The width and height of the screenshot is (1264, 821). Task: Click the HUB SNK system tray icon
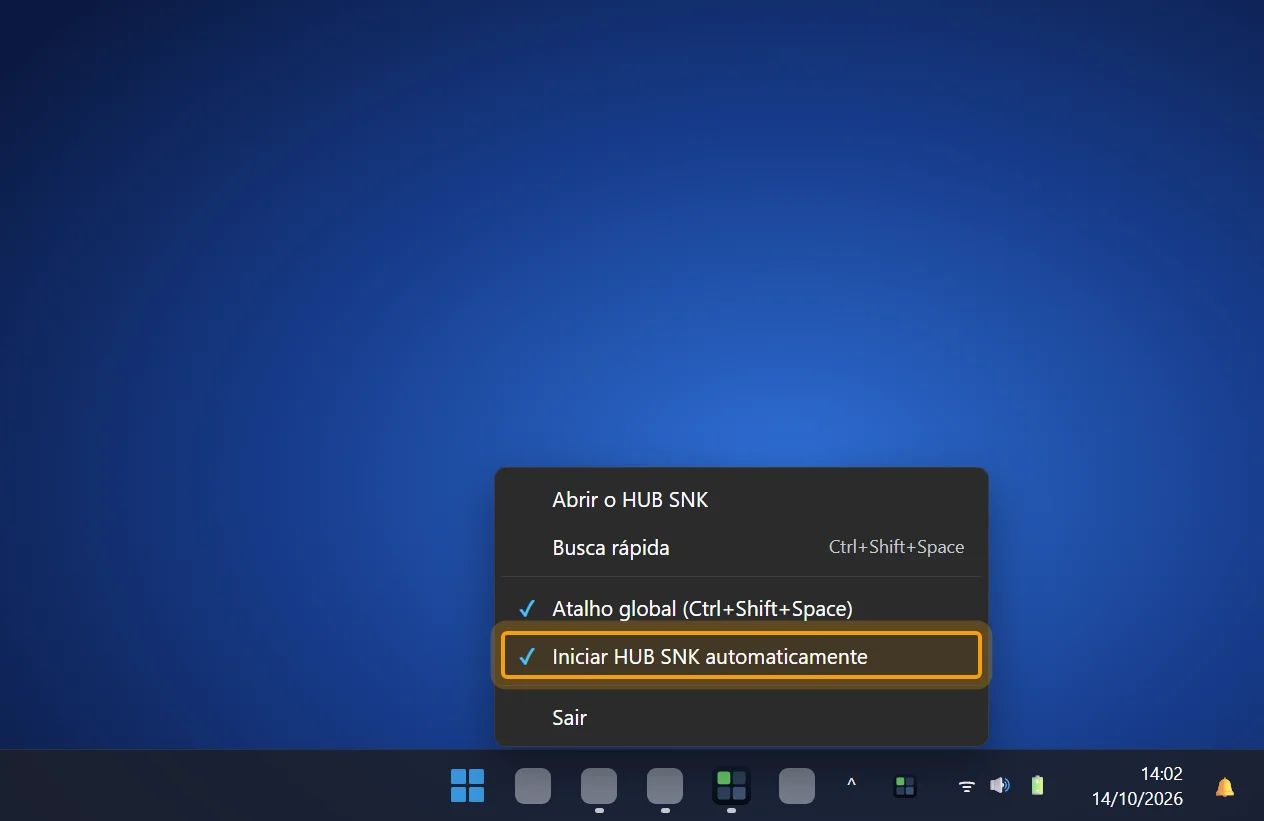pos(905,786)
